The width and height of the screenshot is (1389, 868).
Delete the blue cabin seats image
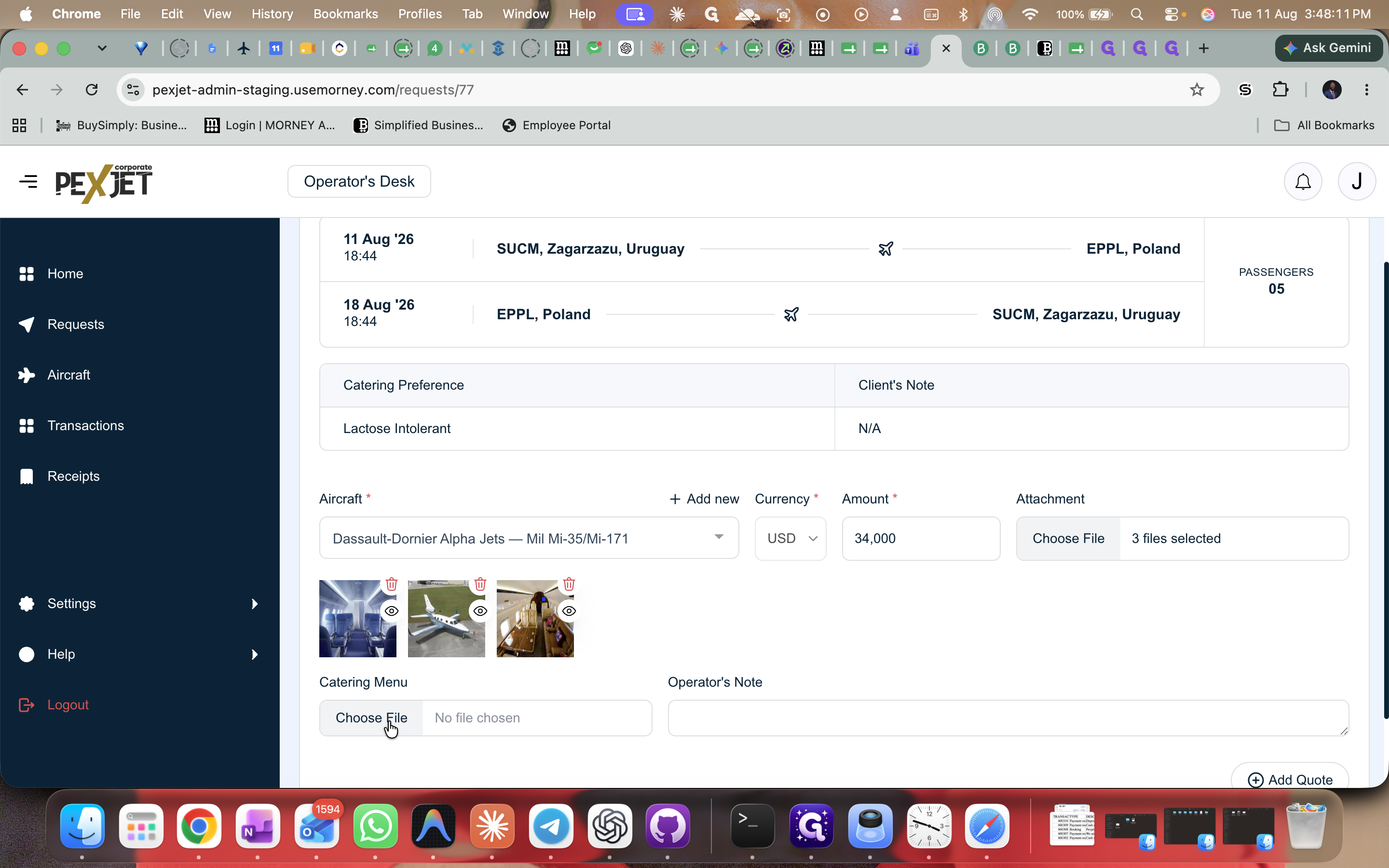392,584
